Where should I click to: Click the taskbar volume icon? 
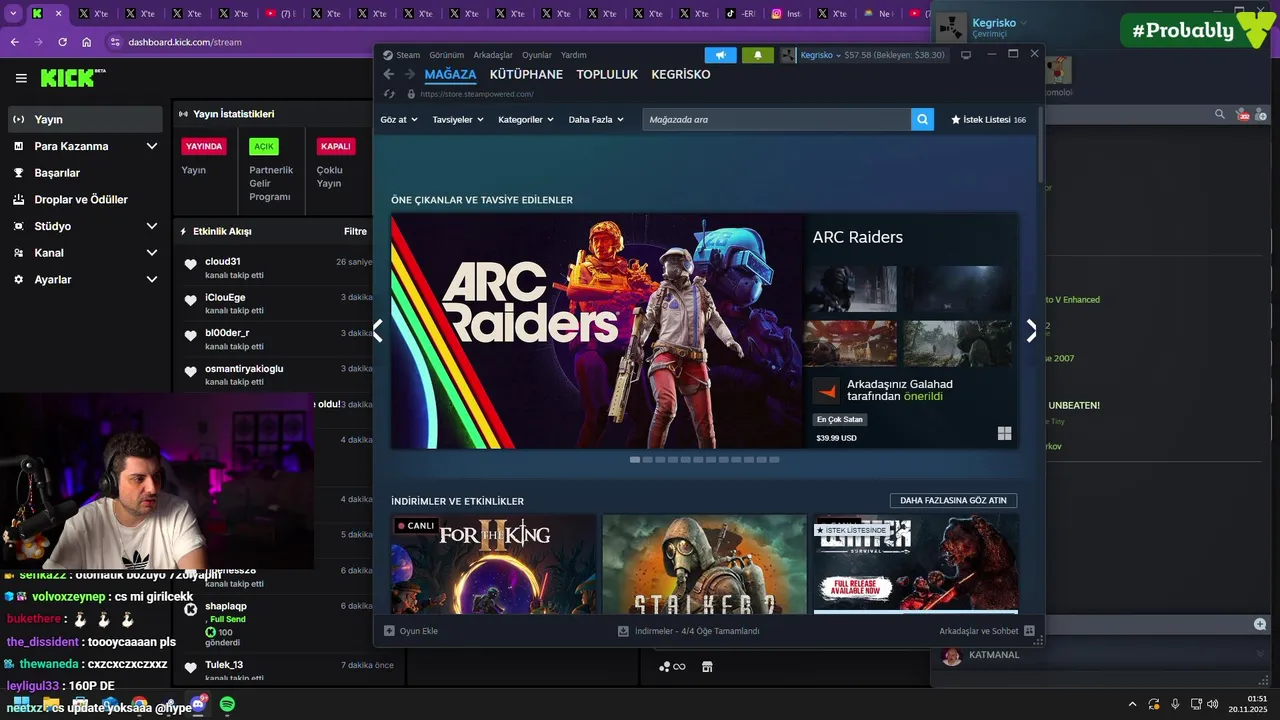[1213, 704]
